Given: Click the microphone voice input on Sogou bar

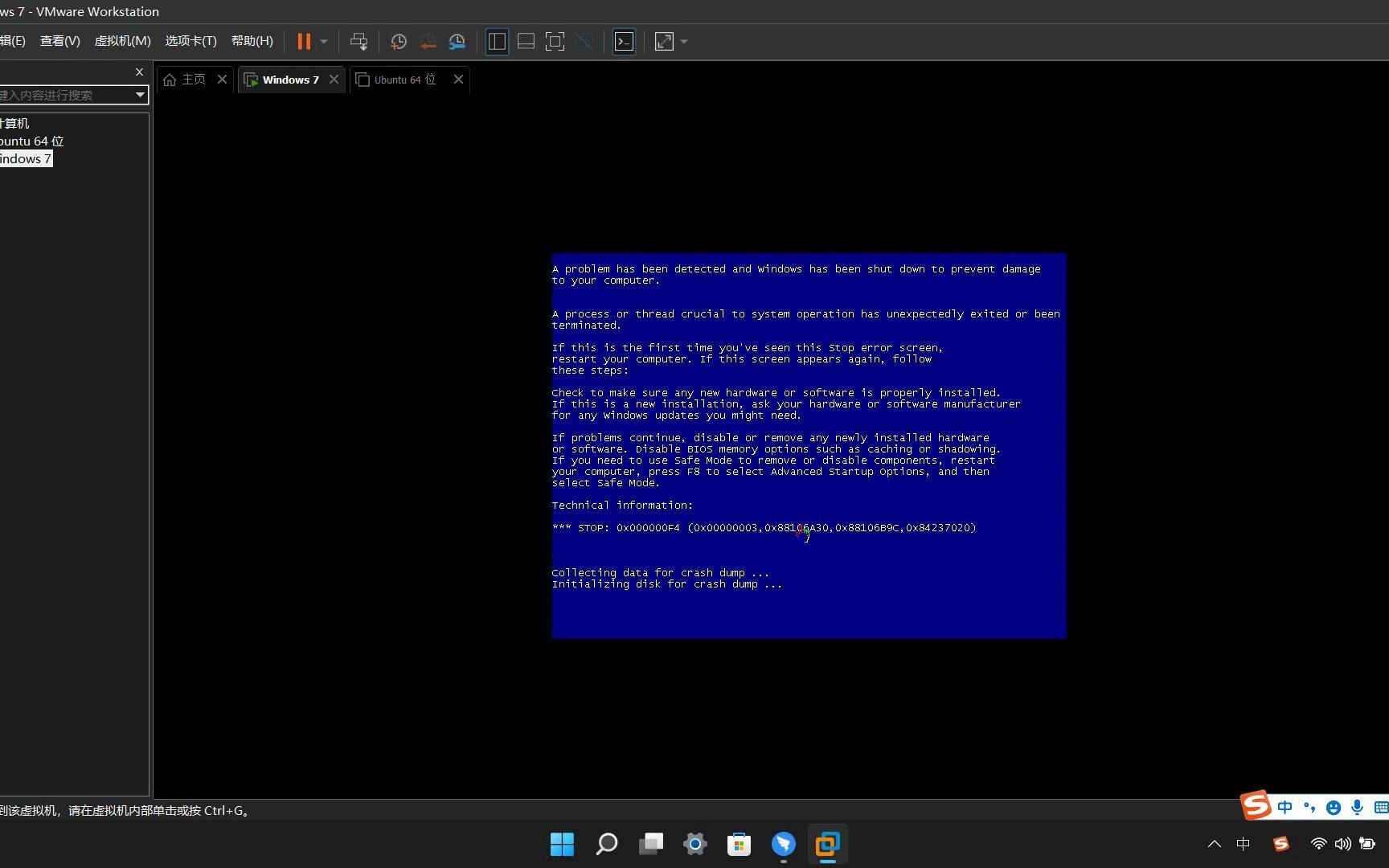Looking at the screenshot, I should click(x=1358, y=808).
